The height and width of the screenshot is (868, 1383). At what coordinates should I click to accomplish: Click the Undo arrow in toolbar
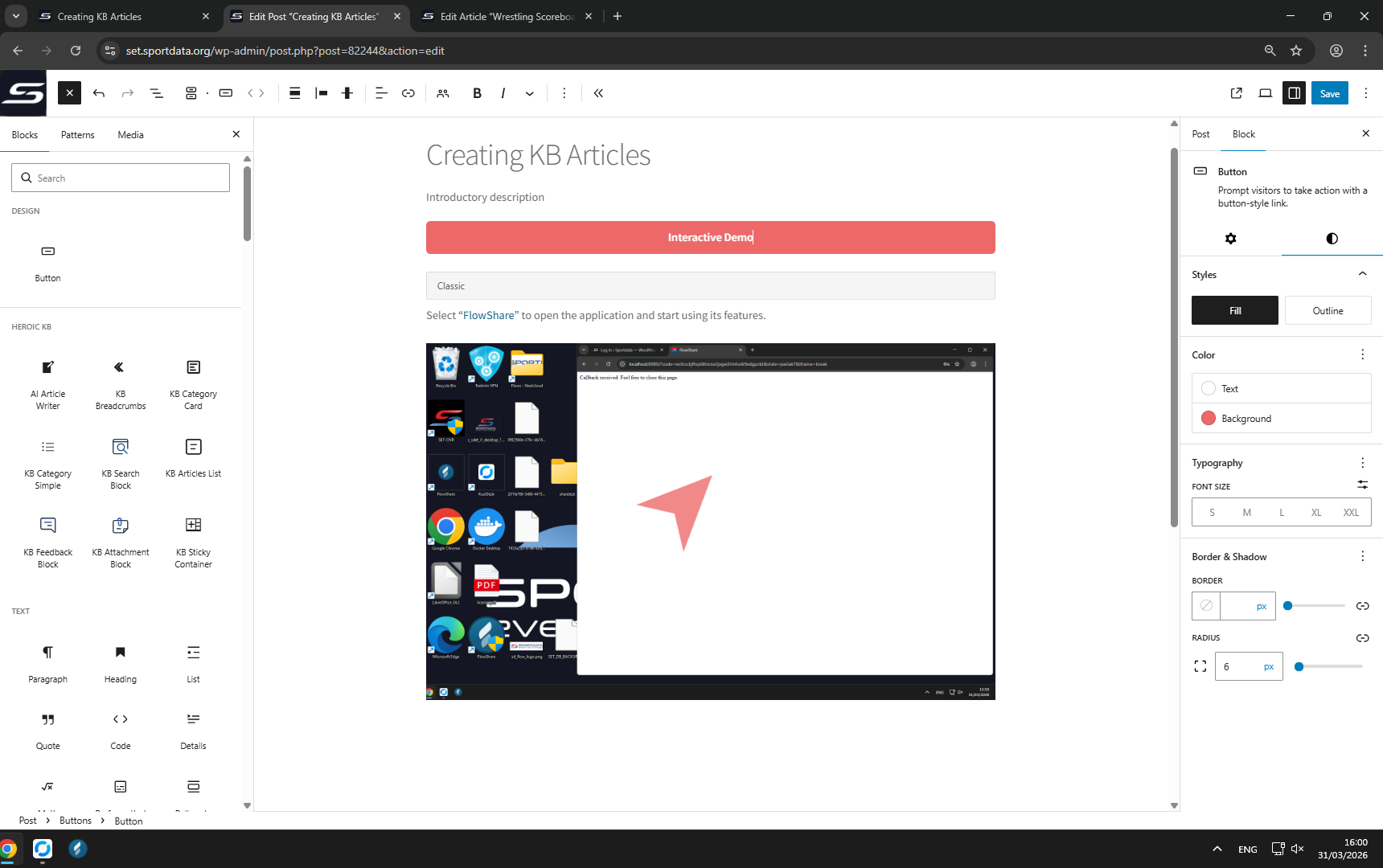coord(99,93)
